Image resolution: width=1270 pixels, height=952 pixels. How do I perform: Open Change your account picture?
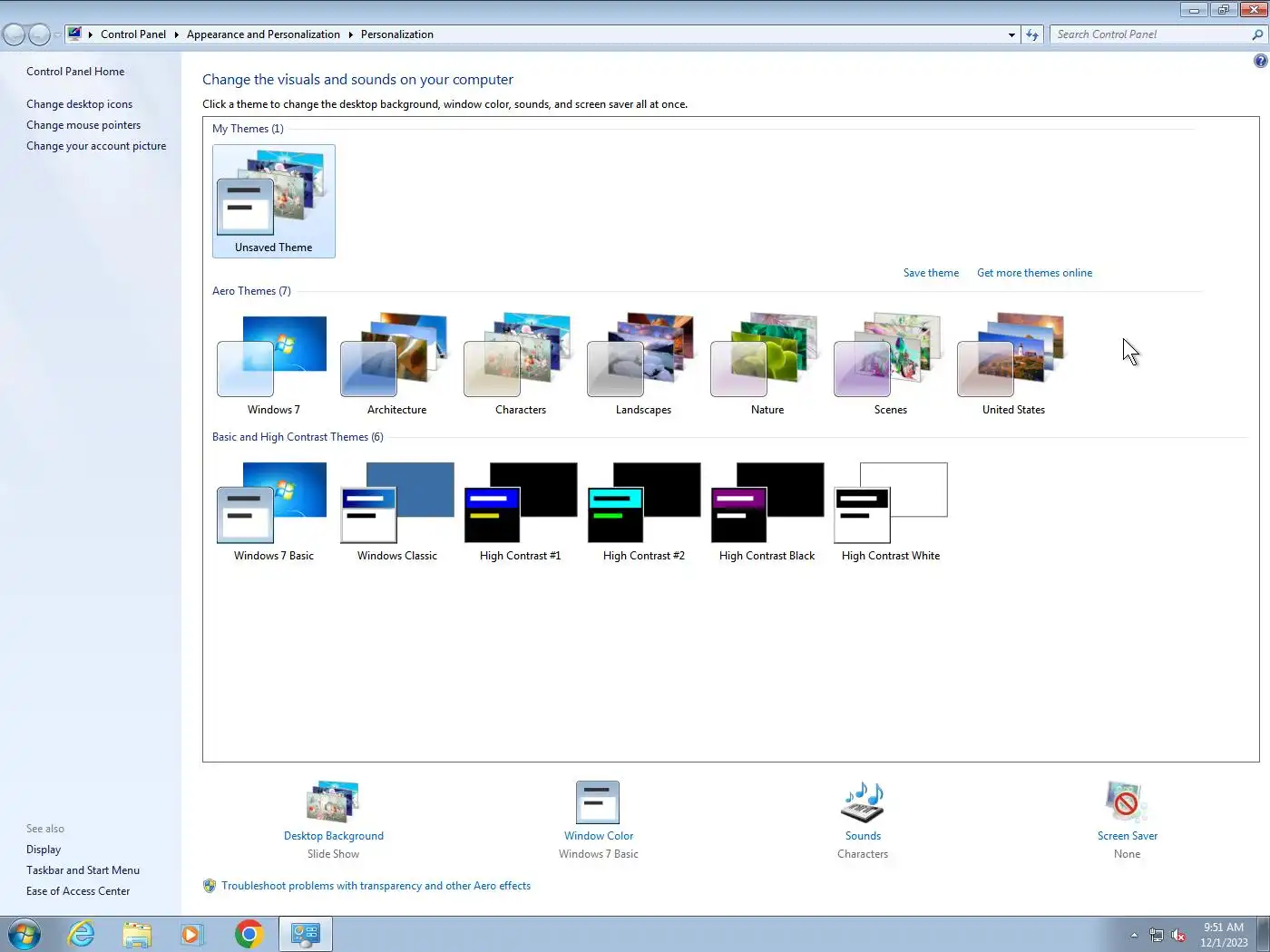coord(96,146)
